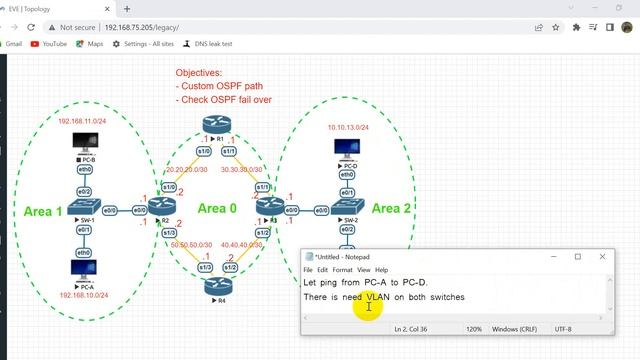Click the Area 1 label
This screenshot has height=360, width=640.
[x=43, y=211]
